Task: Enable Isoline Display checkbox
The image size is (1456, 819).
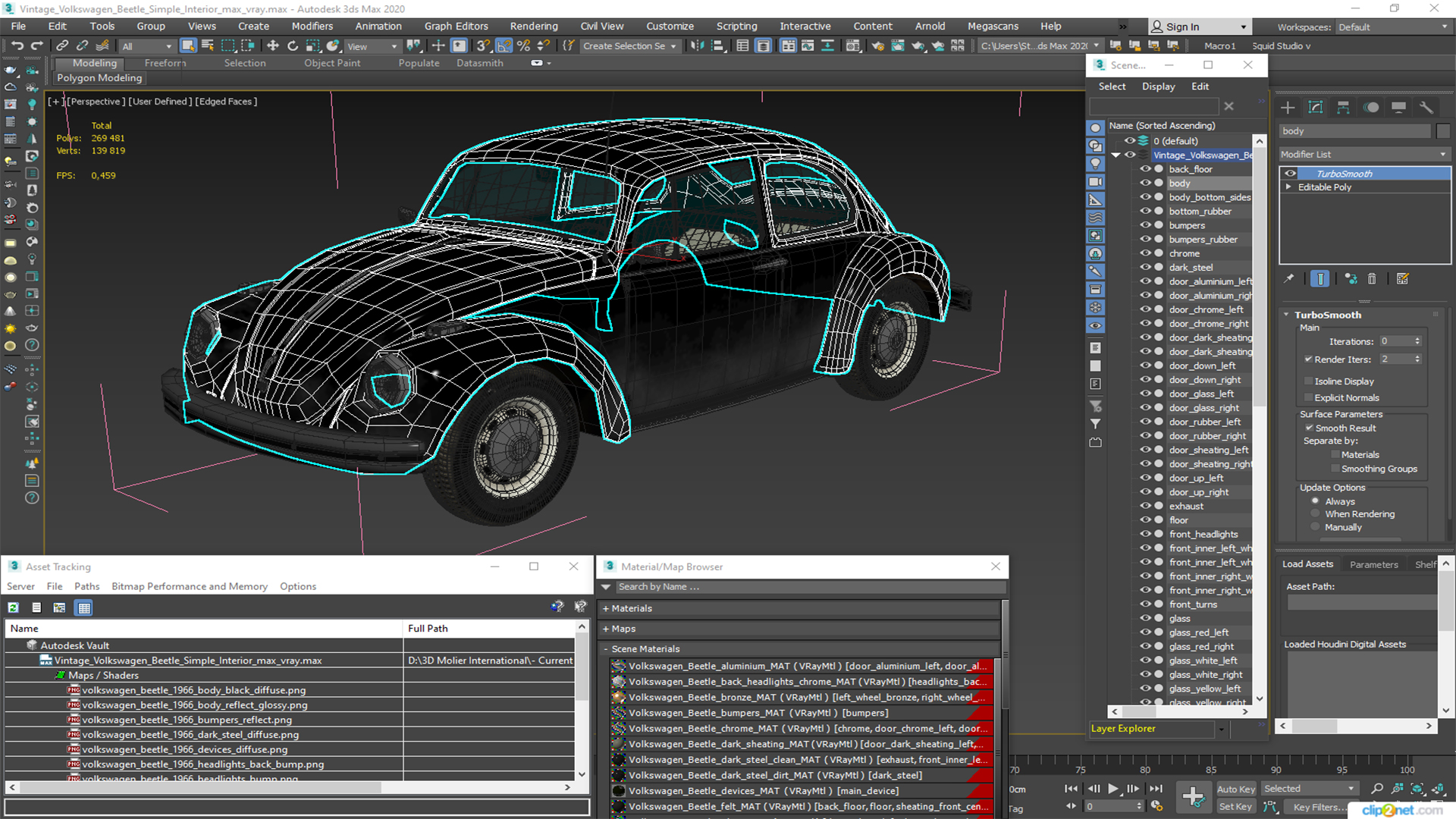Action: pos(1308,381)
